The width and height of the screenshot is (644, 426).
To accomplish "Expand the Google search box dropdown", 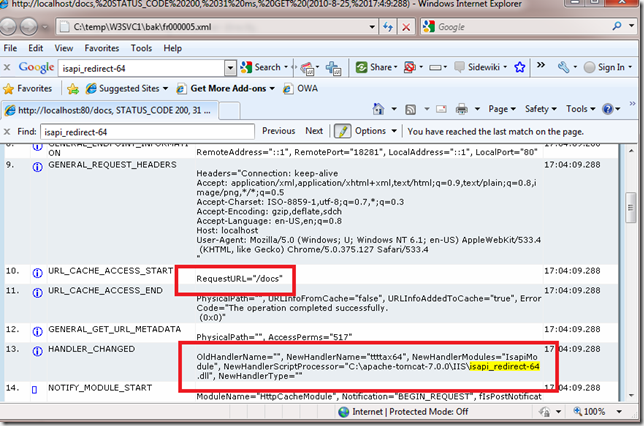I will click(x=230, y=67).
